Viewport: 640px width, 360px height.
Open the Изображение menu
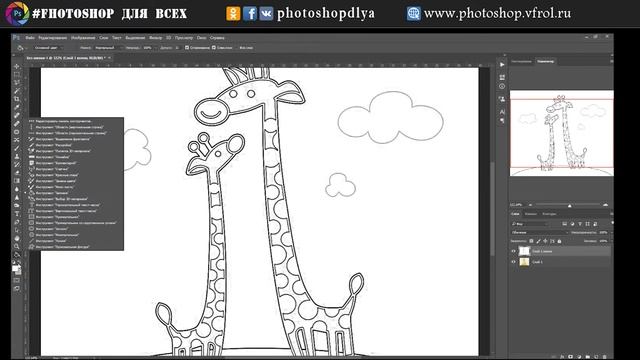click(x=83, y=38)
